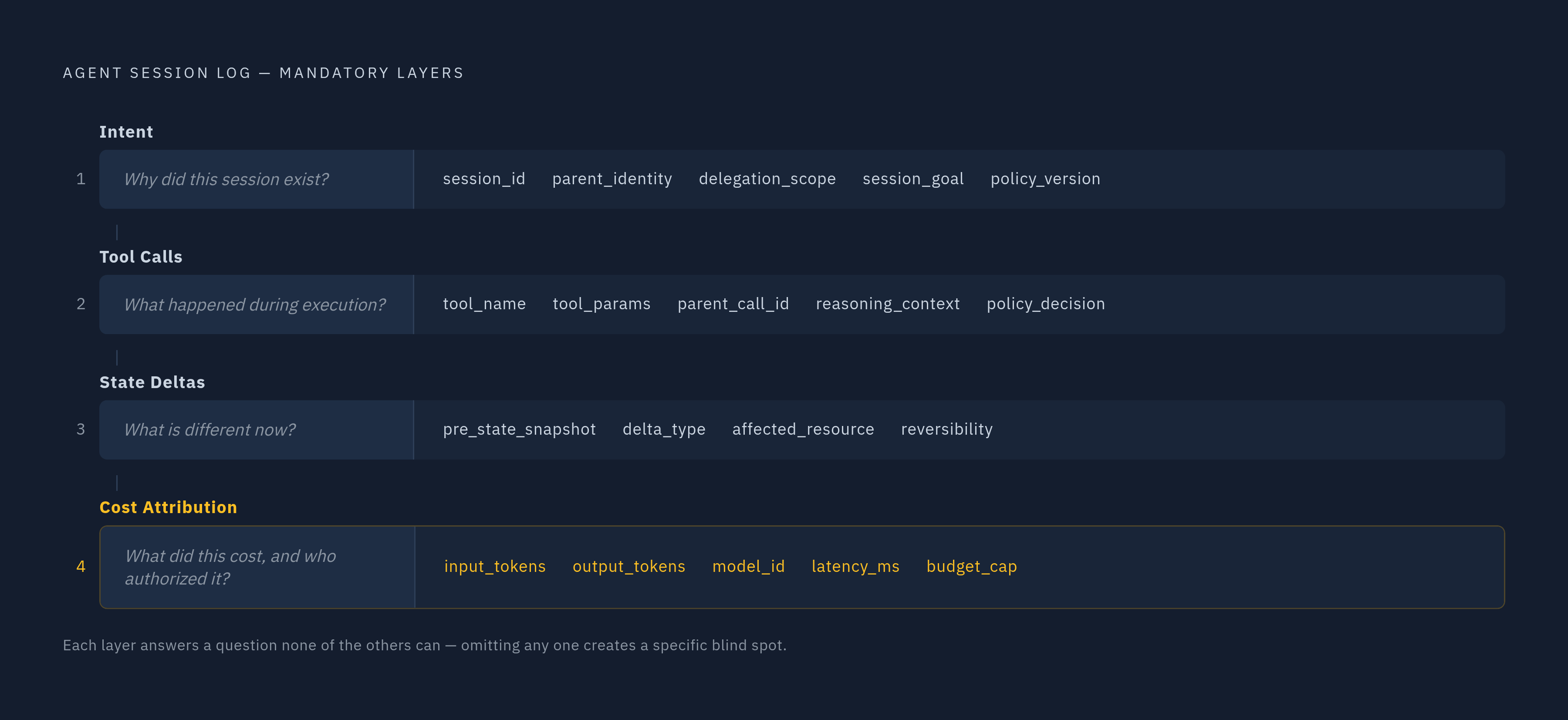1568x720 pixels.
Task: Click the 'parent_call_id' field
Action: pos(733,304)
